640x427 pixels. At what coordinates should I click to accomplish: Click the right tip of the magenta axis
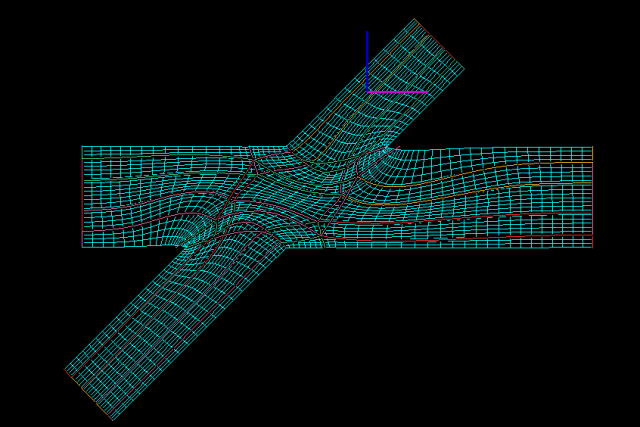tap(427, 92)
